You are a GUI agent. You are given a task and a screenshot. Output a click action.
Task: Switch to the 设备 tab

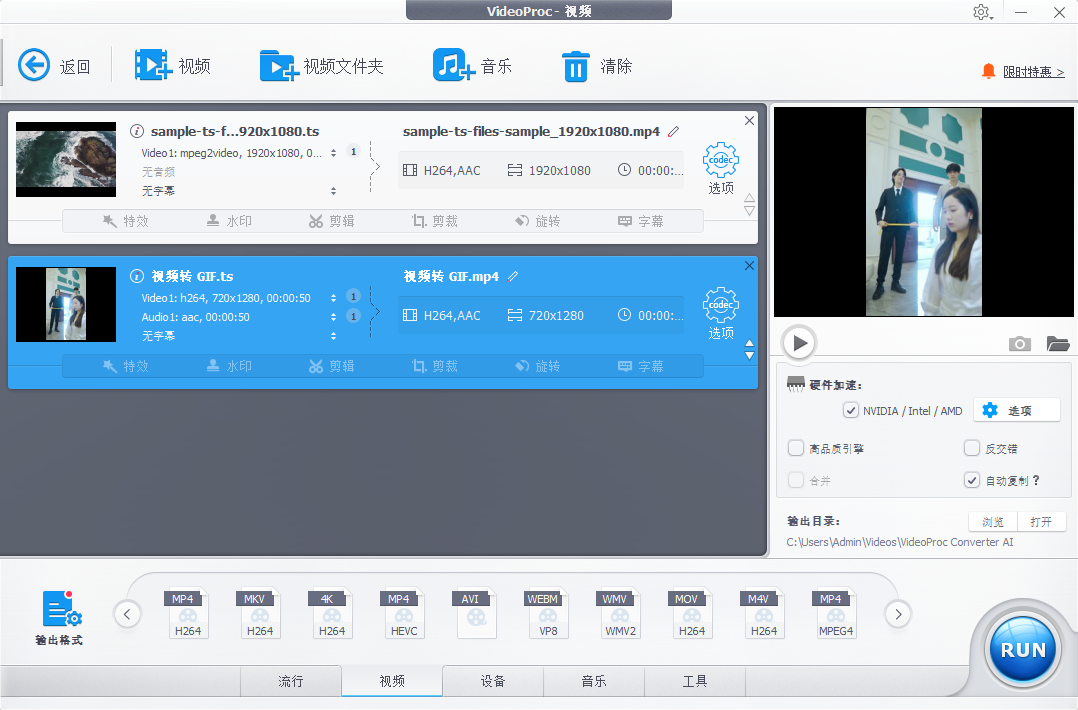[492, 681]
